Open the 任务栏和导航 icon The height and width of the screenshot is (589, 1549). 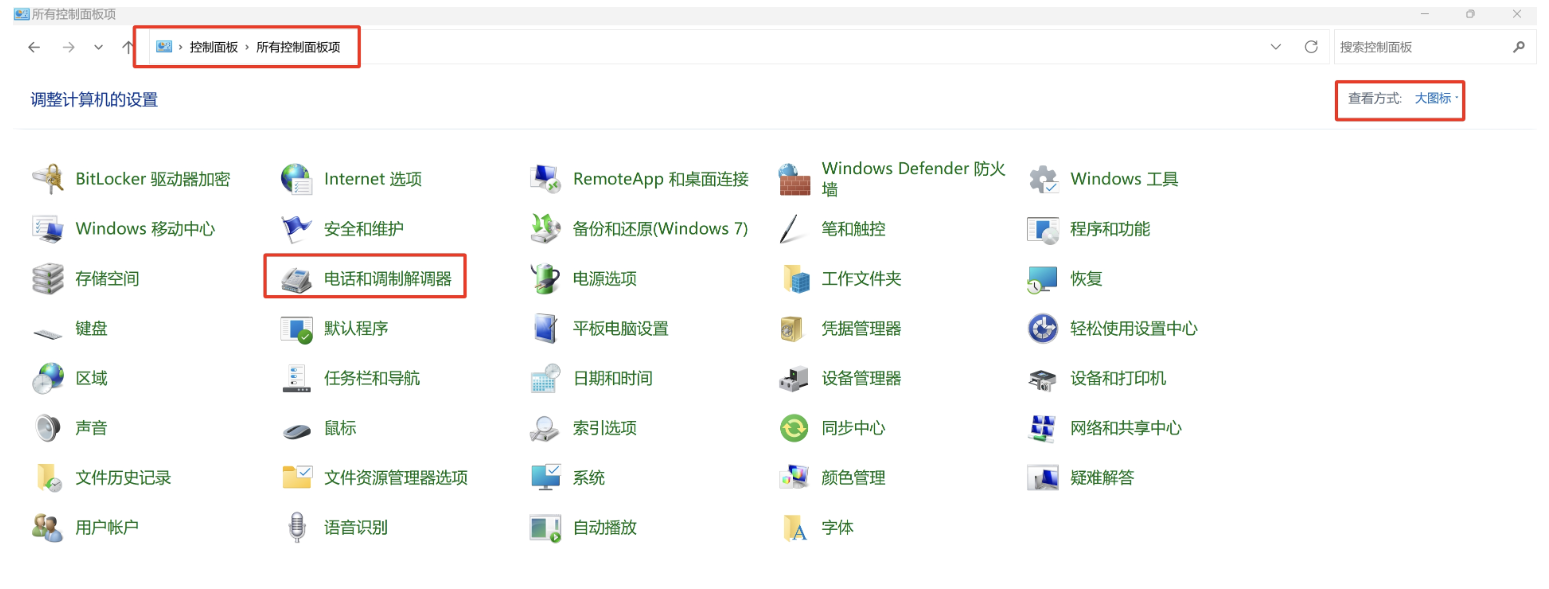pyautogui.click(x=296, y=379)
